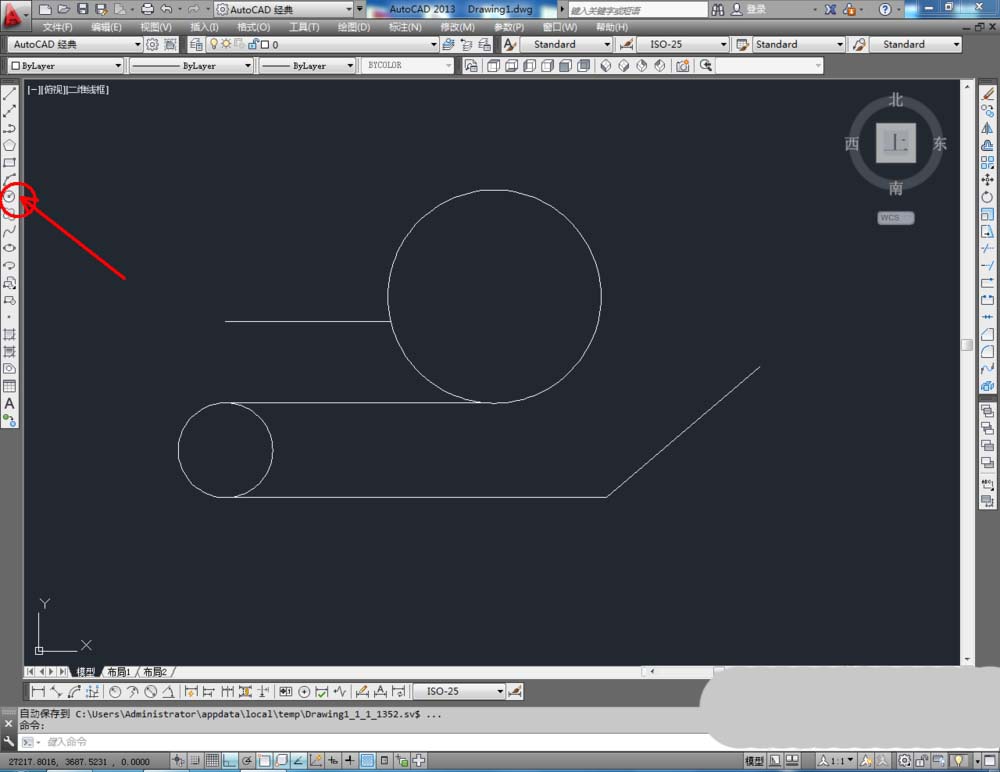Click the Radius dimension tool
The image size is (1000, 772).
click(x=115, y=691)
